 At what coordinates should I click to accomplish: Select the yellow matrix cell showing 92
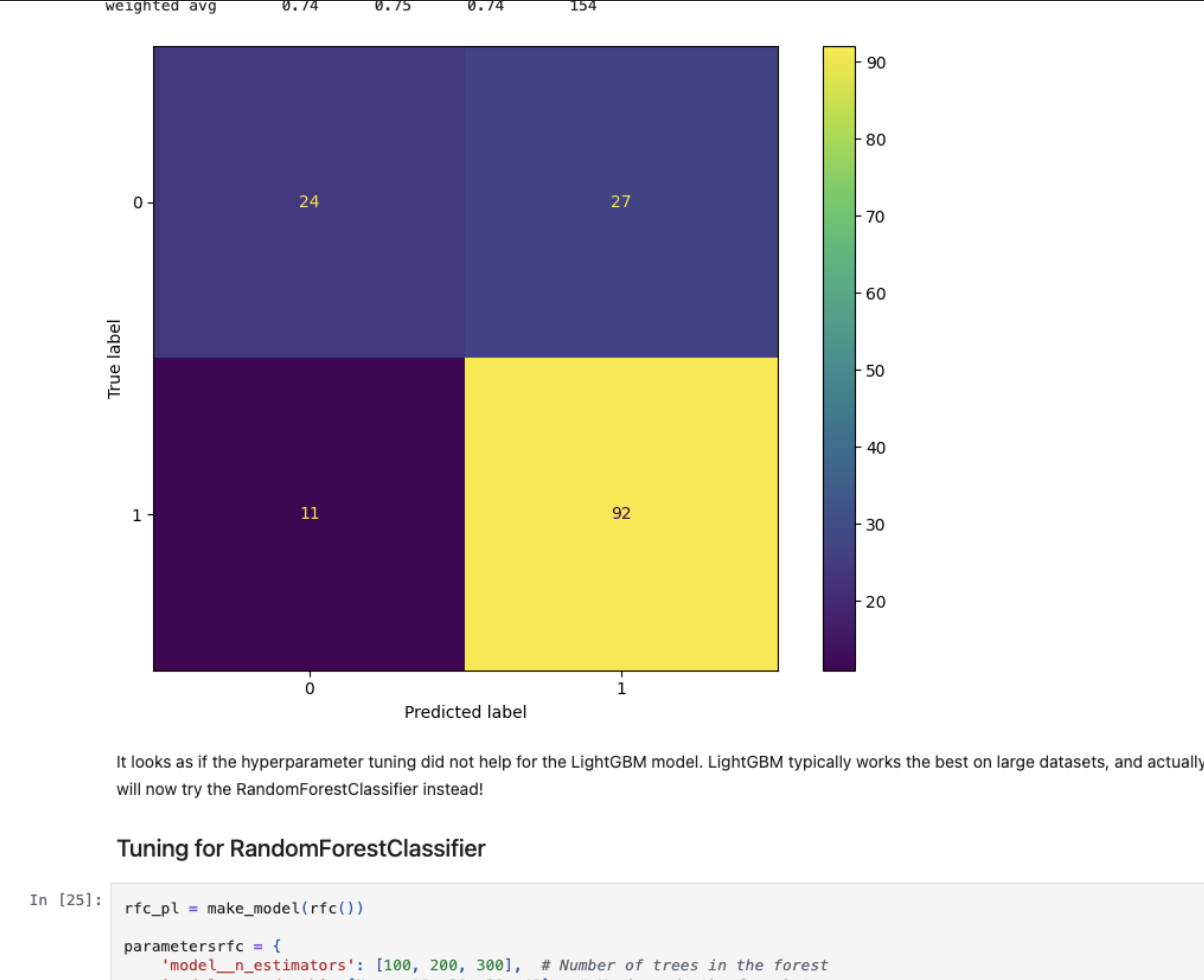[621, 514]
